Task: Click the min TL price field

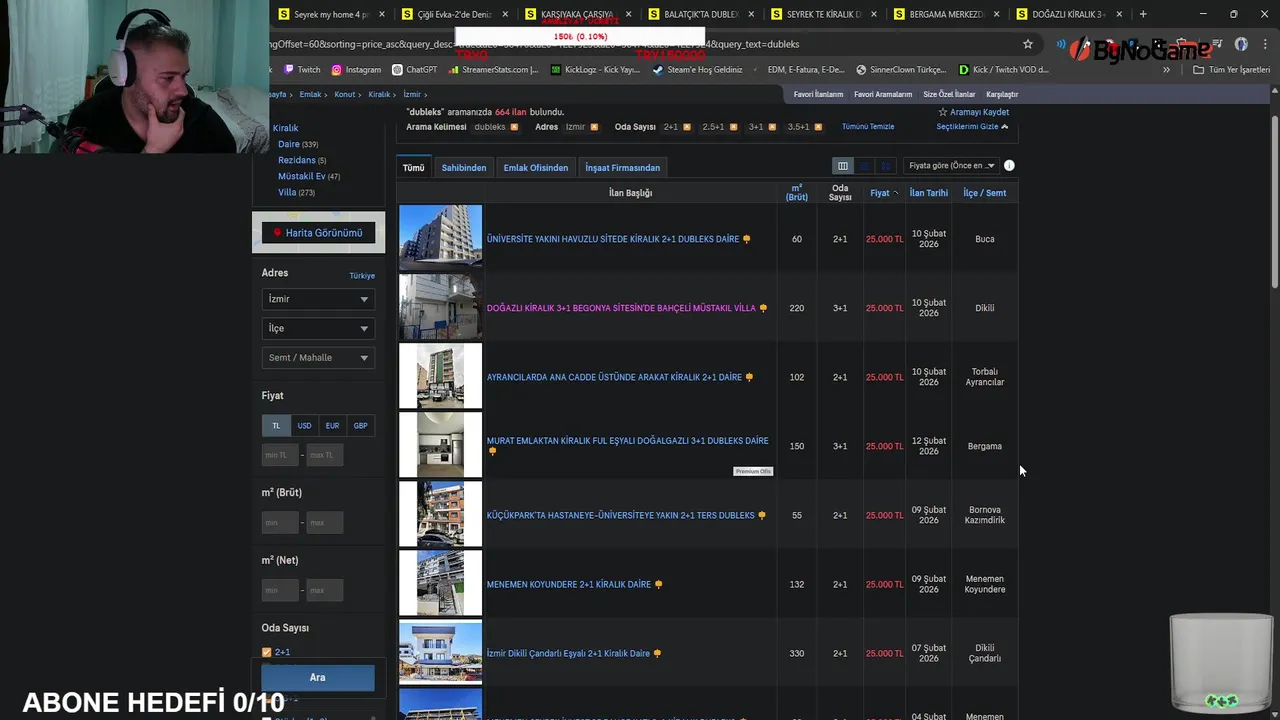Action: click(280, 455)
